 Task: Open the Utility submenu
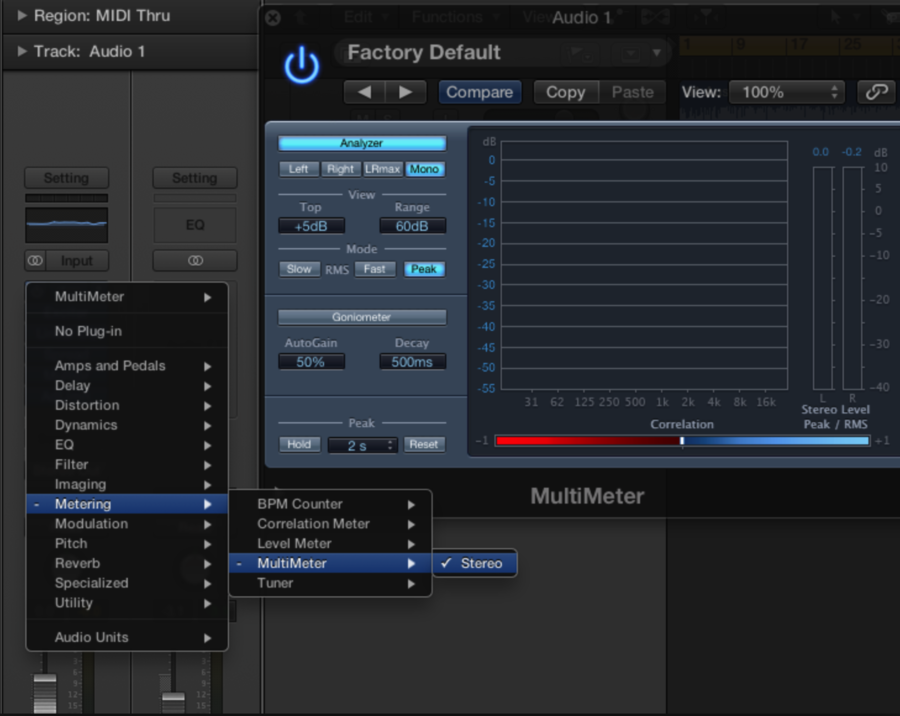(x=127, y=603)
